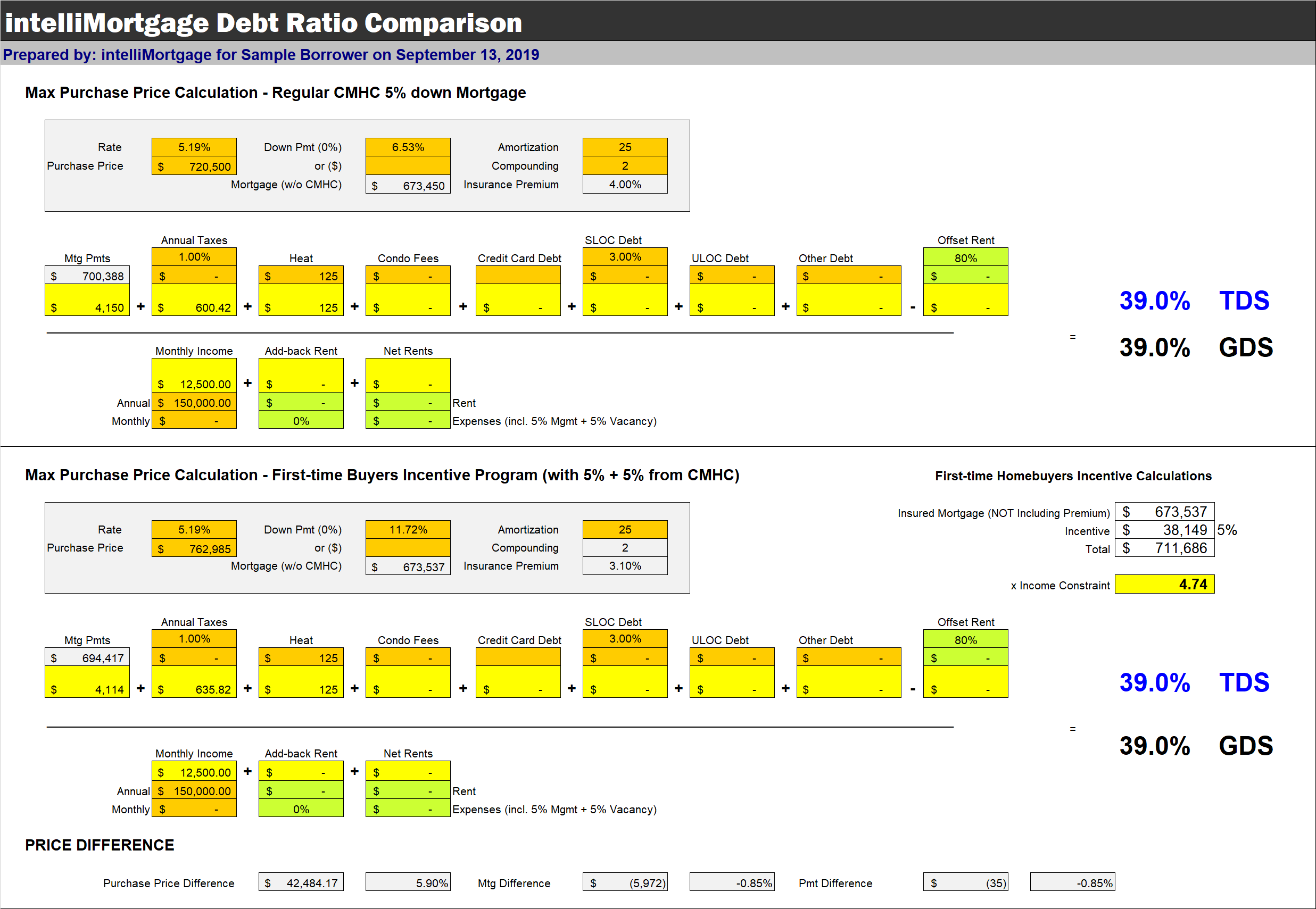Select the 'Purchase Price Difference' label
Screen dimensions: 1316x909
(x=169, y=883)
